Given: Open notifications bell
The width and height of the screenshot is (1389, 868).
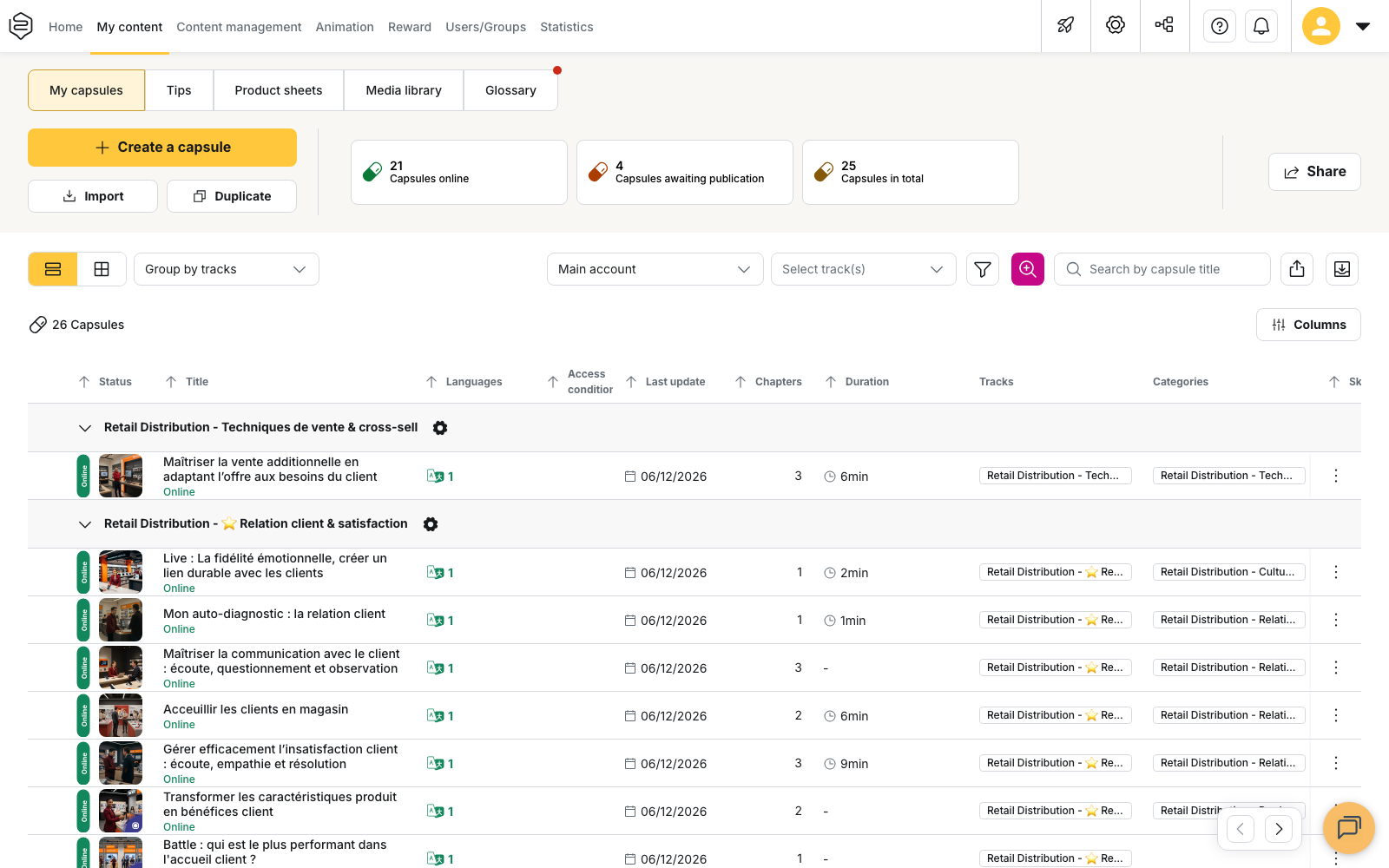Looking at the screenshot, I should 1261,26.
